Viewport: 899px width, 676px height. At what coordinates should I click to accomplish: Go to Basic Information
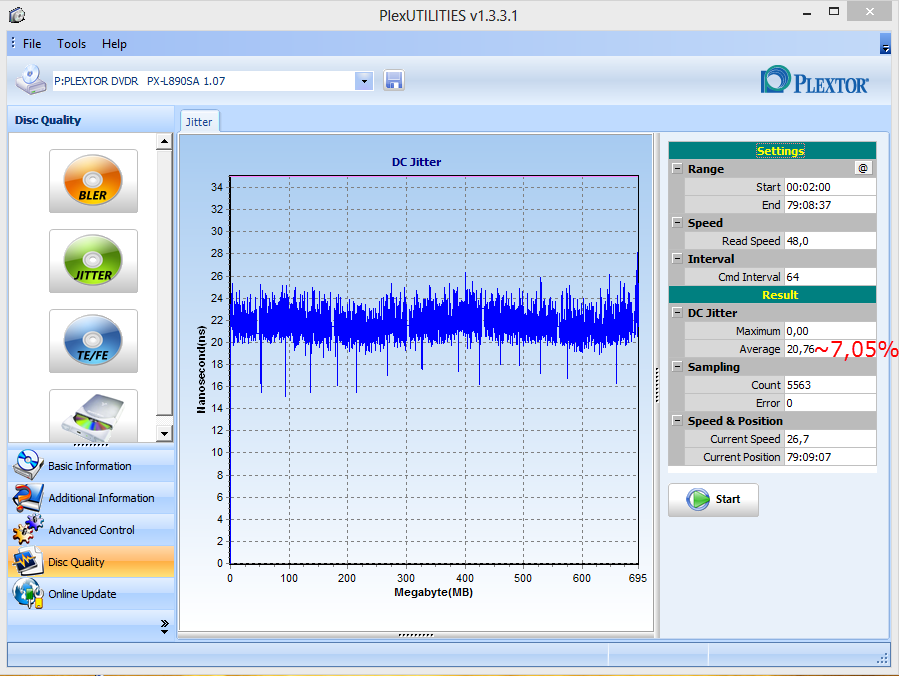tap(90, 466)
